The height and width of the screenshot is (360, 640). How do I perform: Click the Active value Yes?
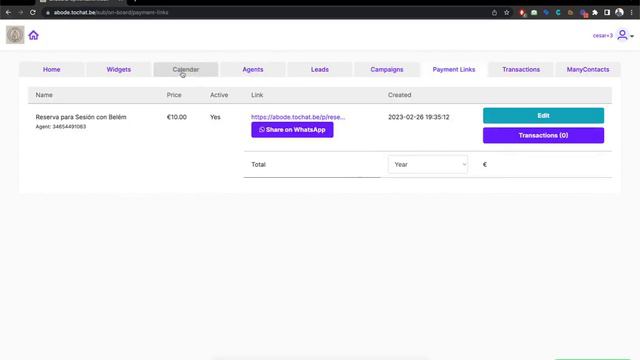click(215, 117)
